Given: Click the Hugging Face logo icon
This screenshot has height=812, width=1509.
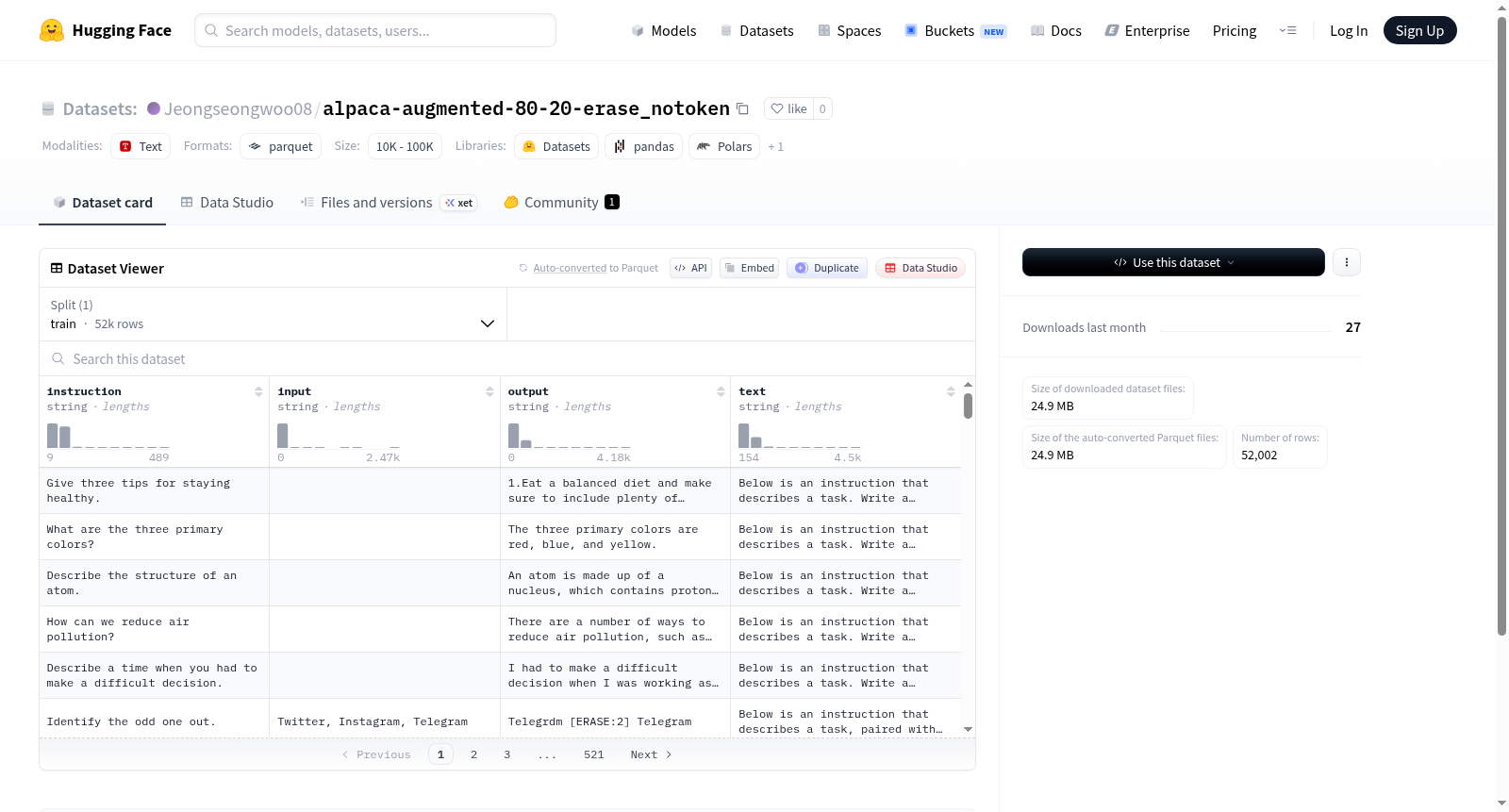Looking at the screenshot, I should [x=52, y=30].
